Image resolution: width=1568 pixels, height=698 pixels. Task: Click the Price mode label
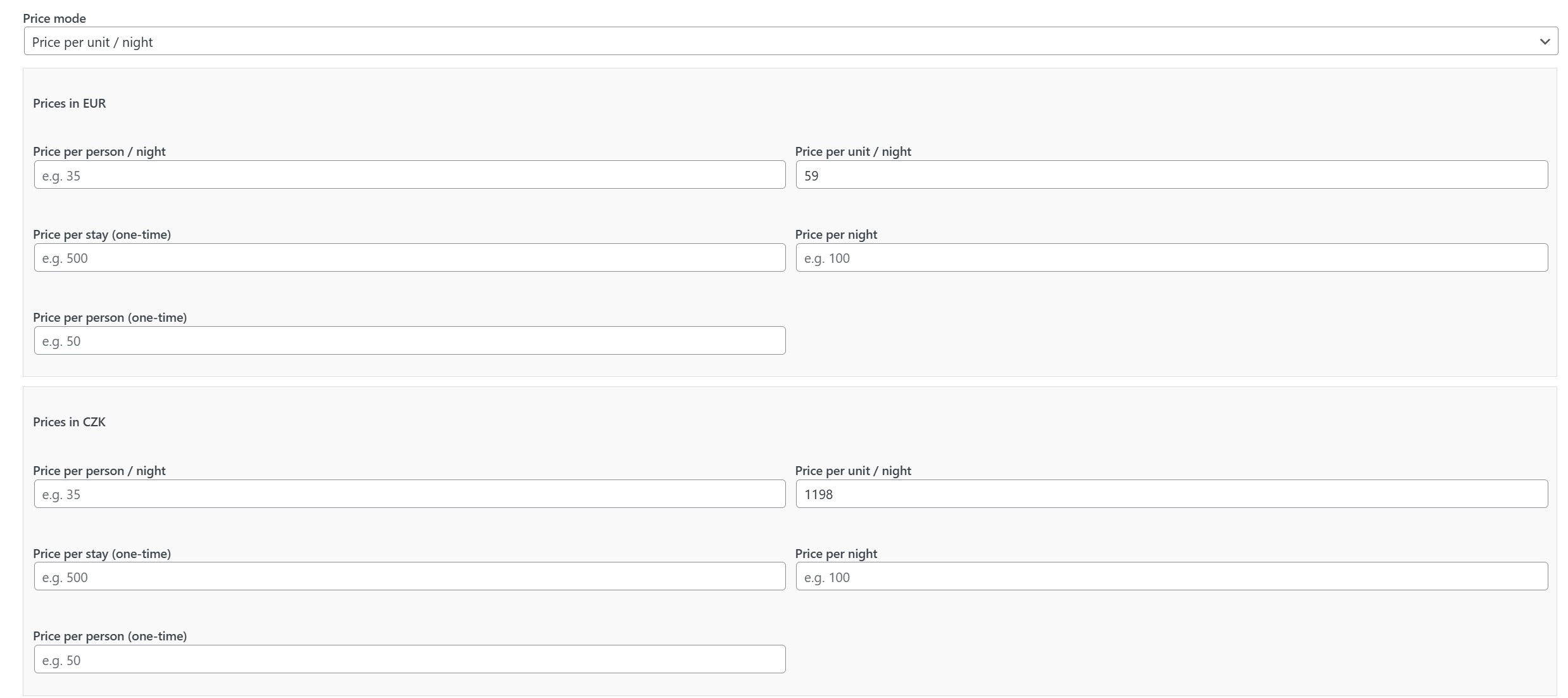[x=54, y=18]
